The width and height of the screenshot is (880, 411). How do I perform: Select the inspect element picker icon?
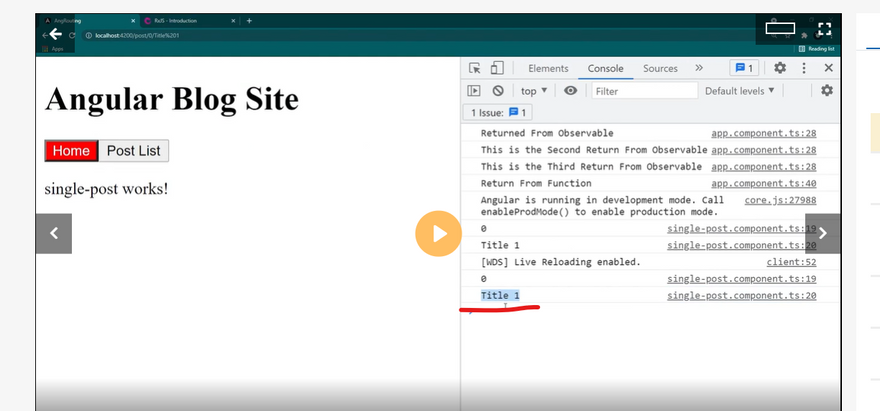pyautogui.click(x=475, y=68)
